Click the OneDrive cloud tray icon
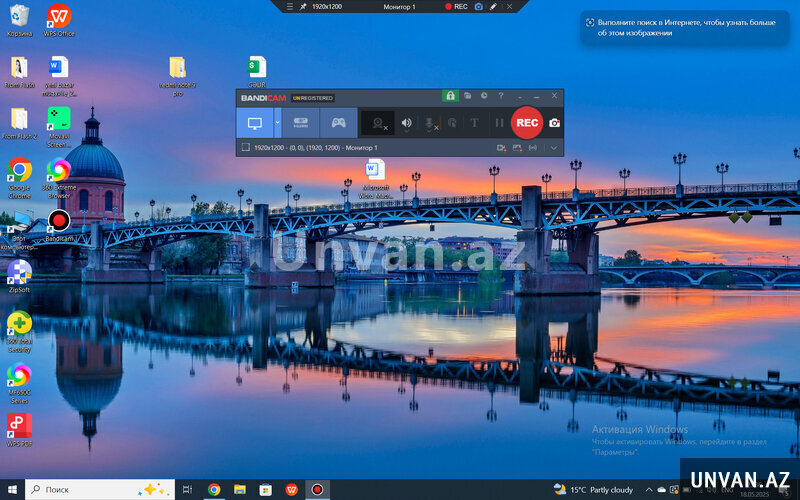800x500 pixels. 662,490
